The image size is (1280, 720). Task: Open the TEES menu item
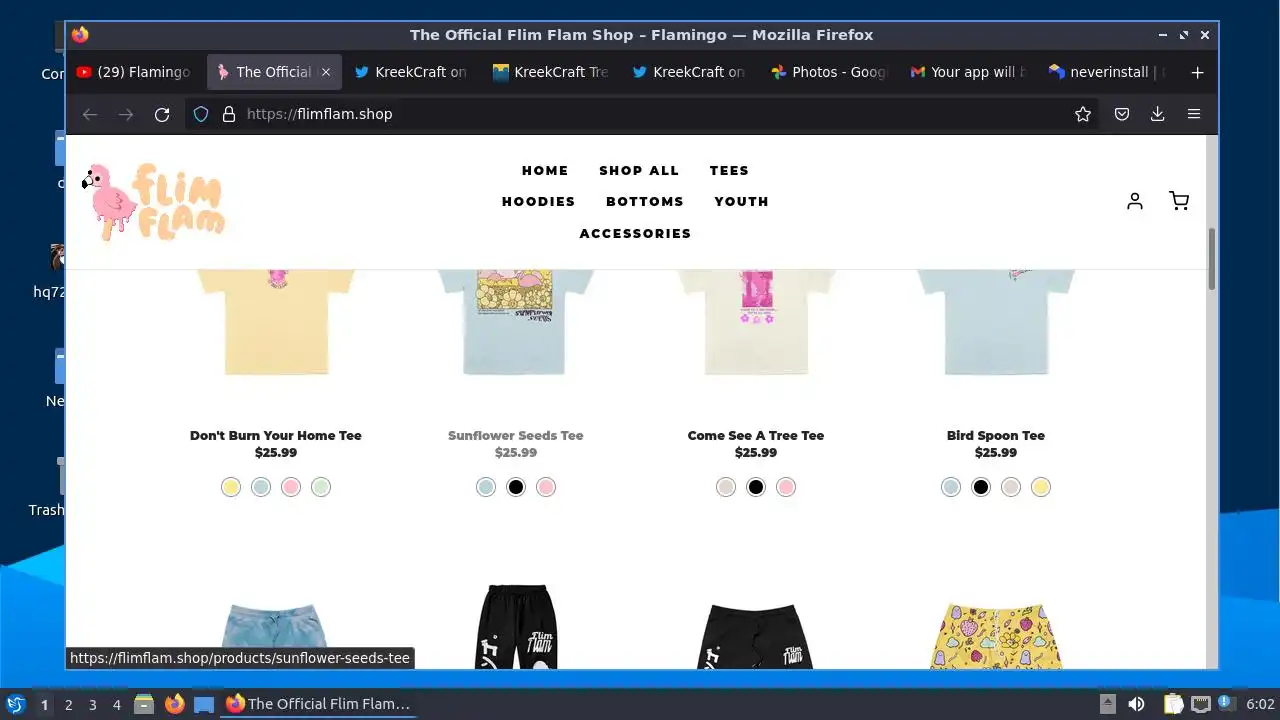click(729, 171)
